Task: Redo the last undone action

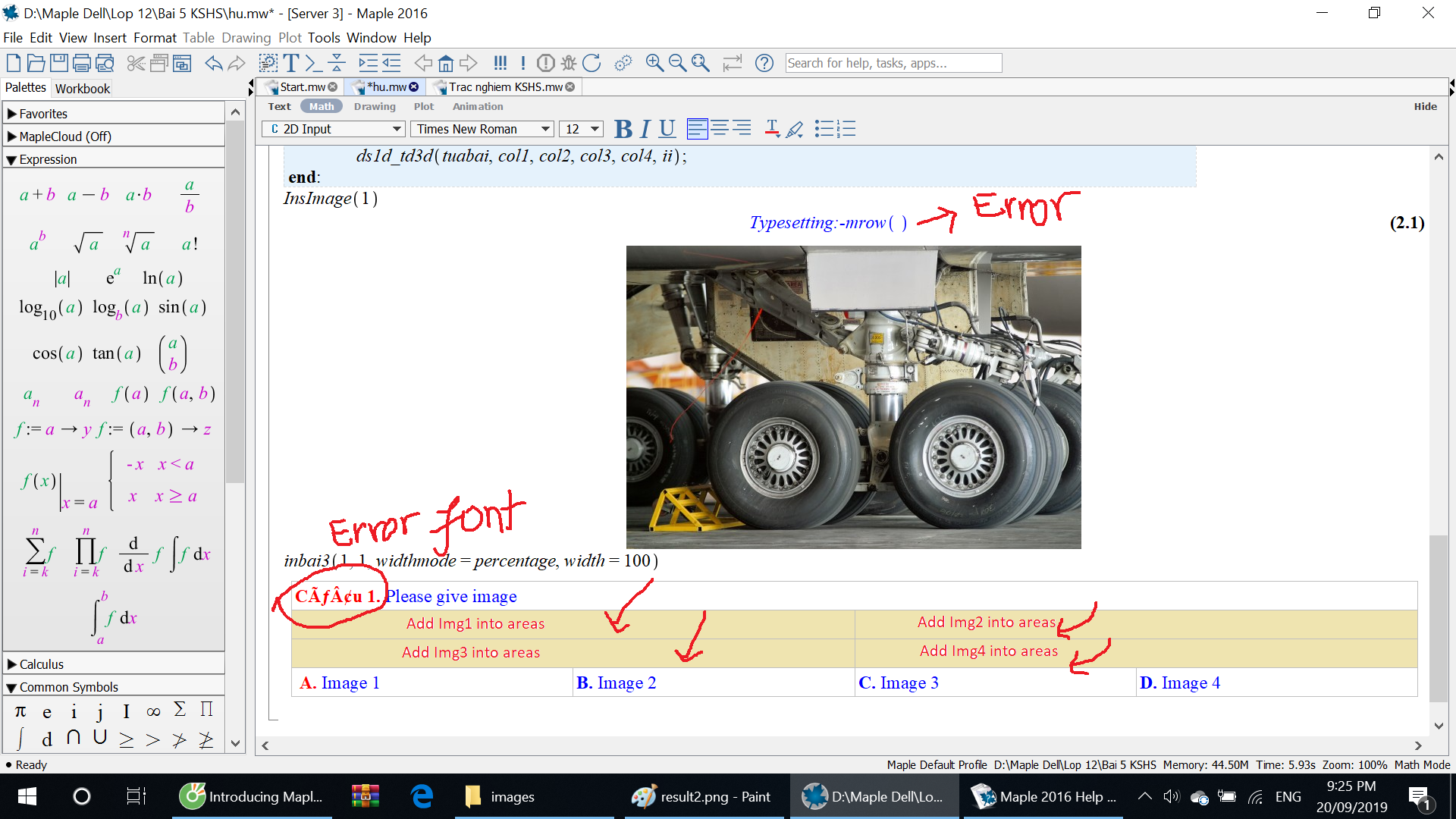Action: click(x=237, y=63)
